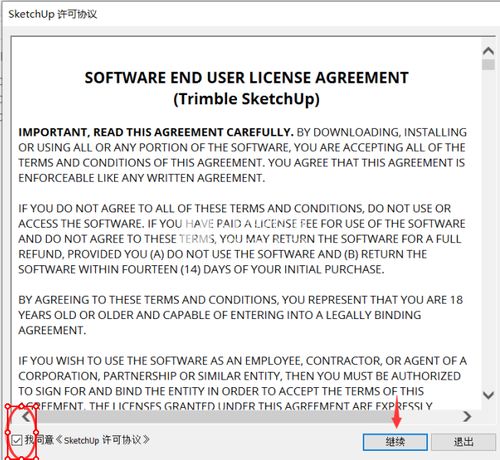
Task: Click the horizontal scrollbar right arrow
Action: (467, 416)
